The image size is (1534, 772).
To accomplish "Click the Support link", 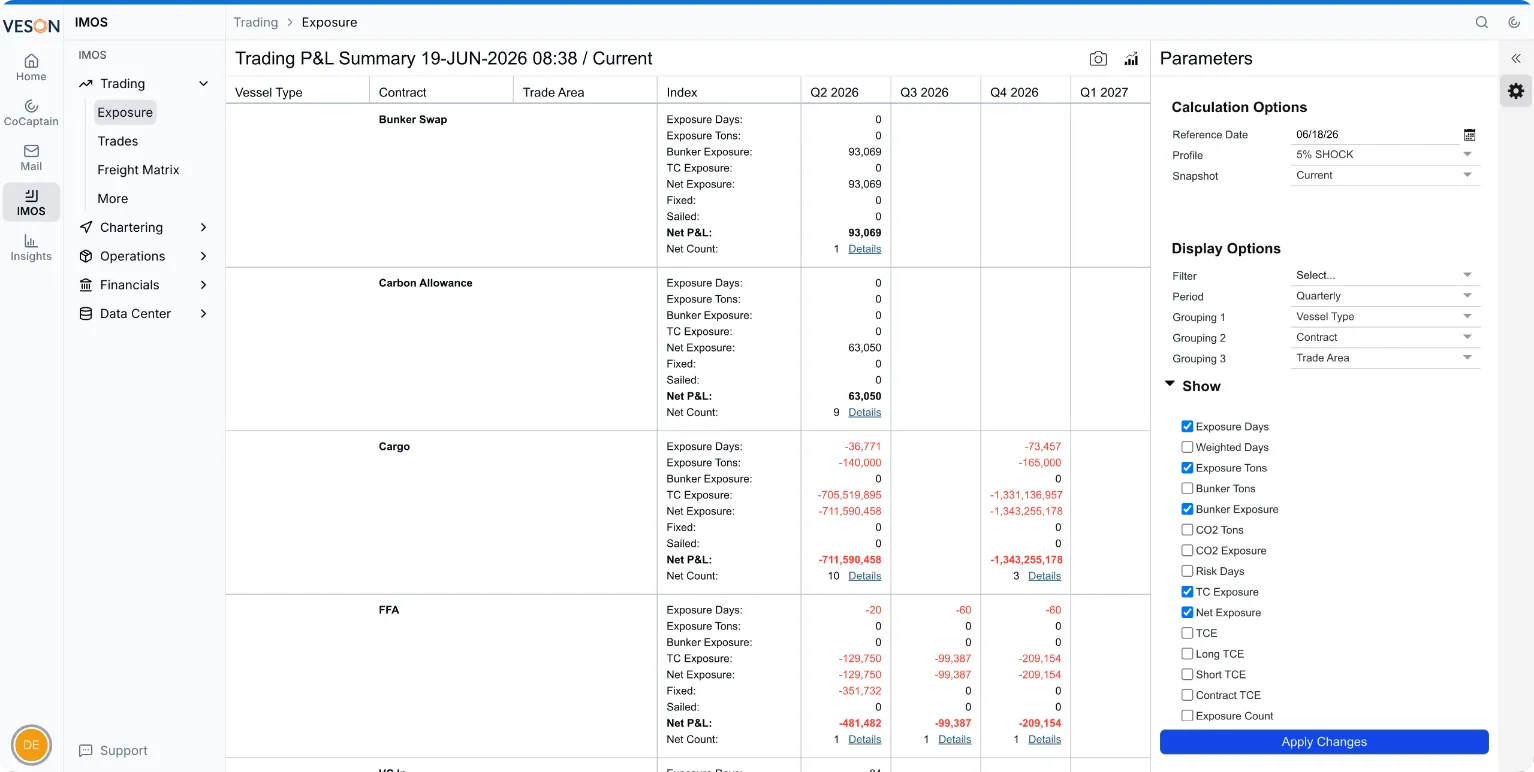I will [124, 751].
